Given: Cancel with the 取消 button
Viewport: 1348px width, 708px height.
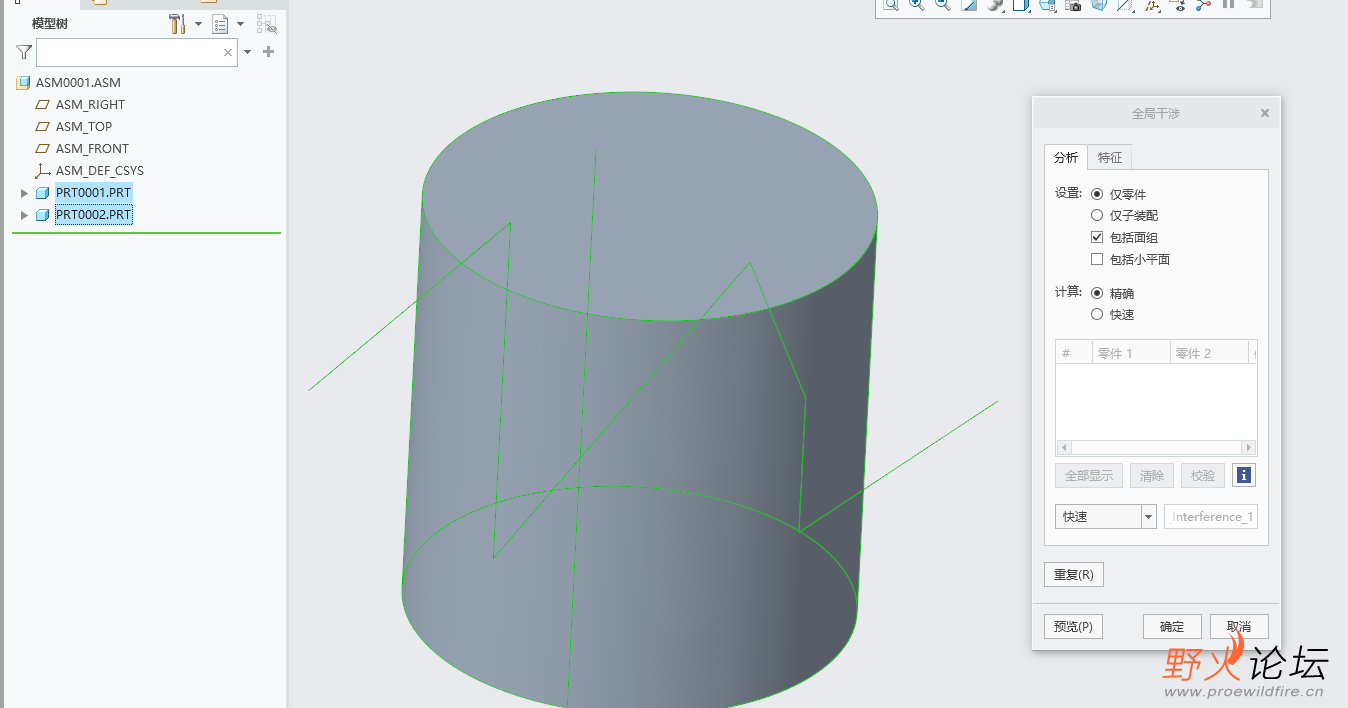Looking at the screenshot, I should pyautogui.click(x=1239, y=627).
